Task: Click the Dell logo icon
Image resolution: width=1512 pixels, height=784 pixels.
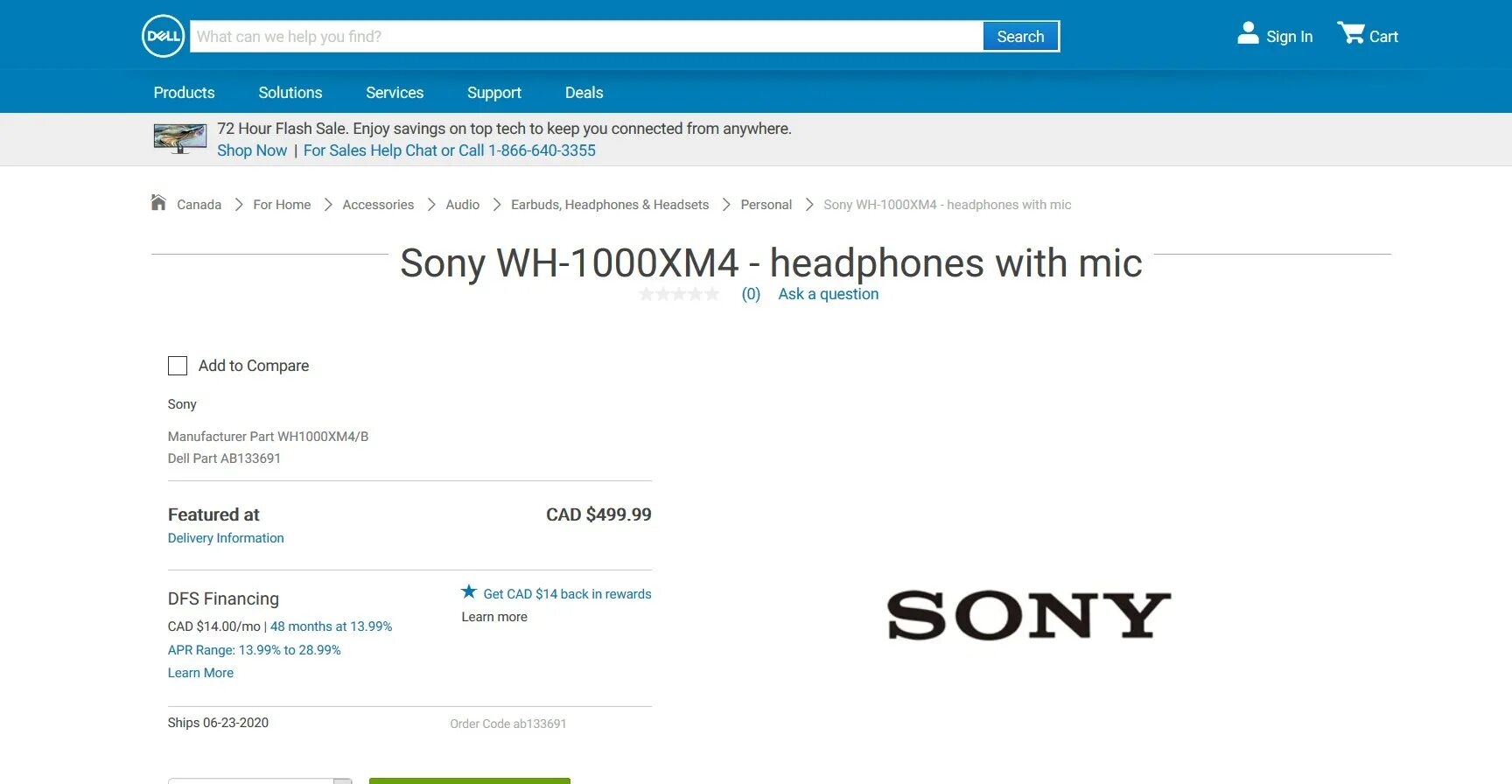Action: point(164,36)
